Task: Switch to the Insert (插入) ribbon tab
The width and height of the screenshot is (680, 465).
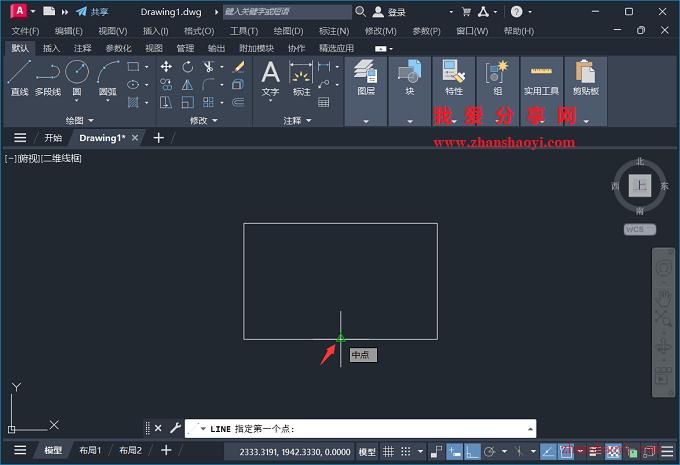Action: (x=51, y=48)
